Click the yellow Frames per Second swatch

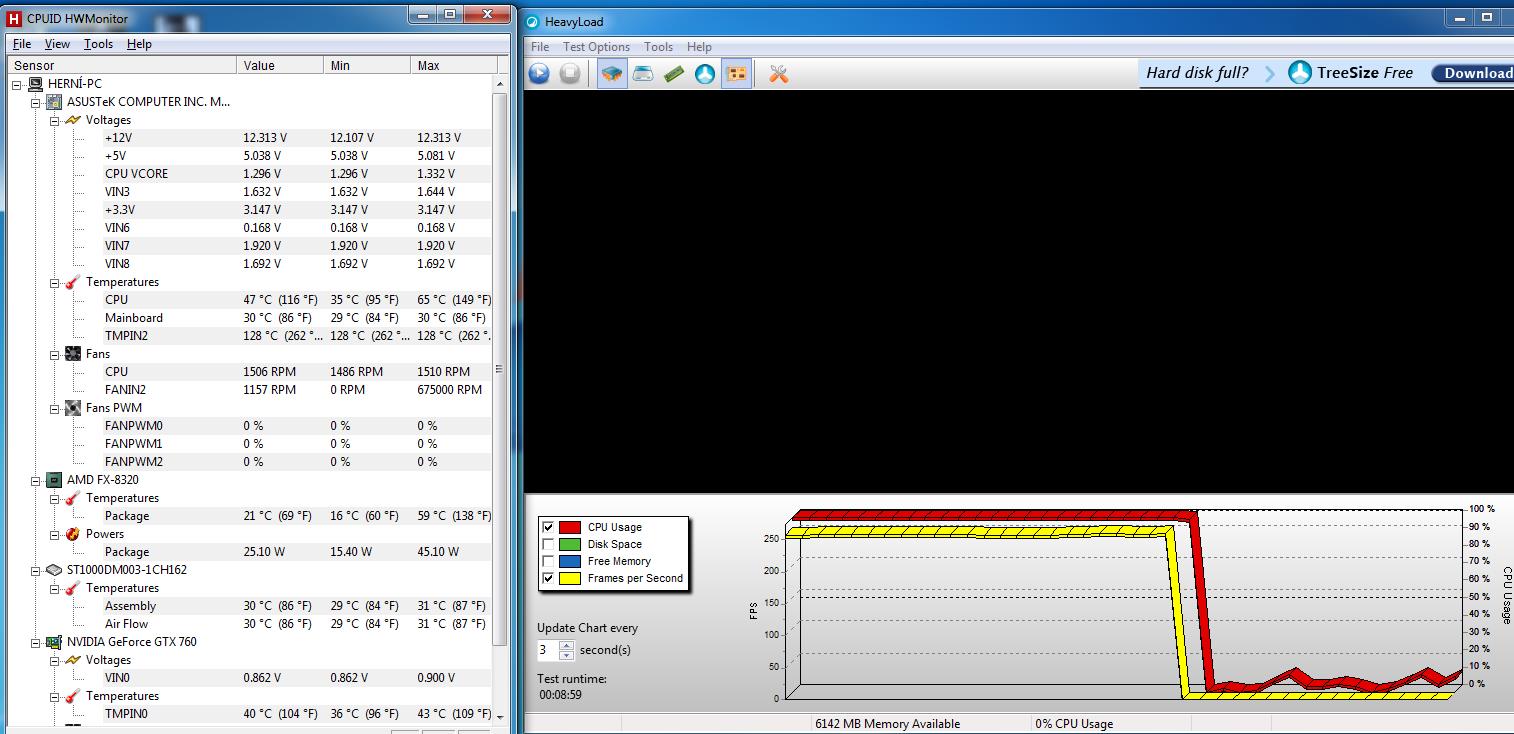(x=570, y=578)
